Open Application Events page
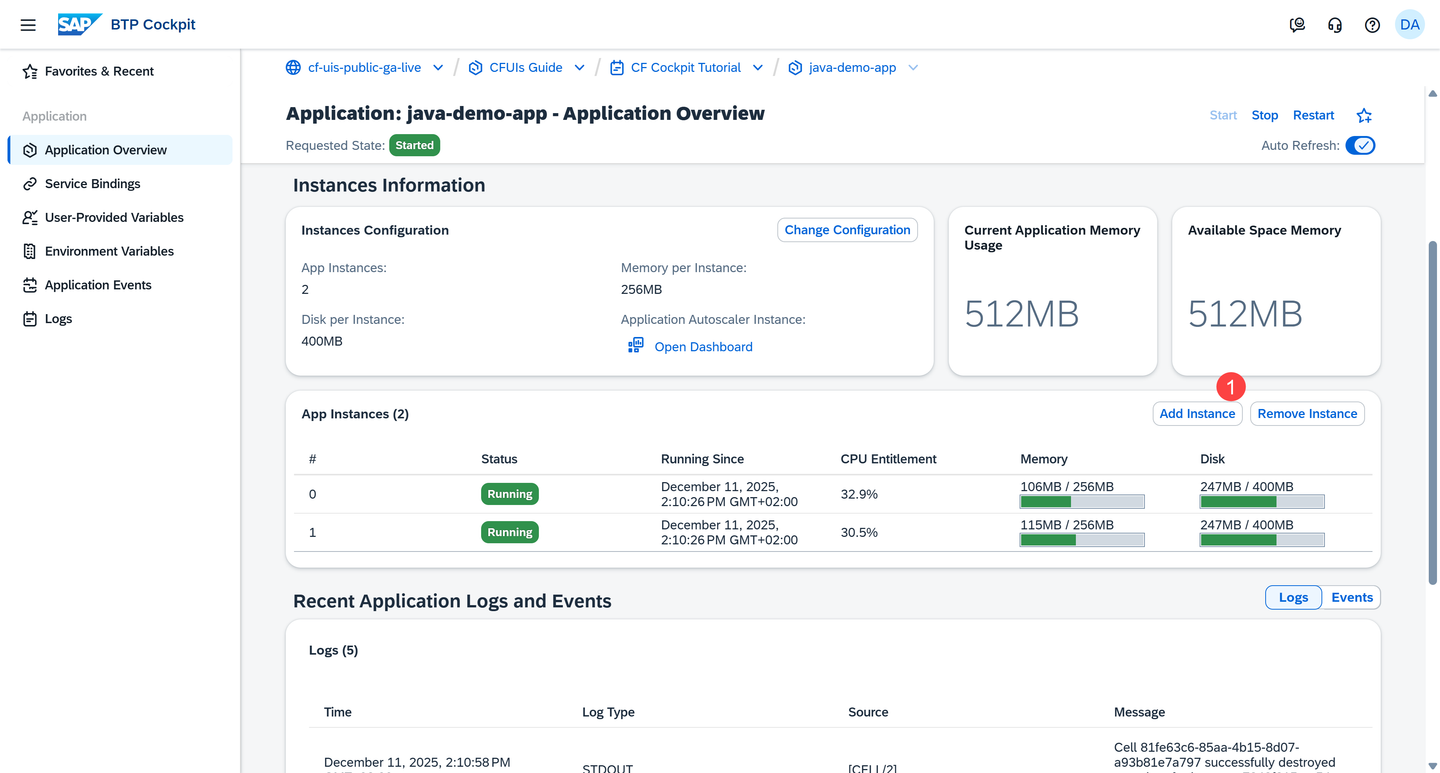The height and width of the screenshot is (773, 1440). [120, 285]
